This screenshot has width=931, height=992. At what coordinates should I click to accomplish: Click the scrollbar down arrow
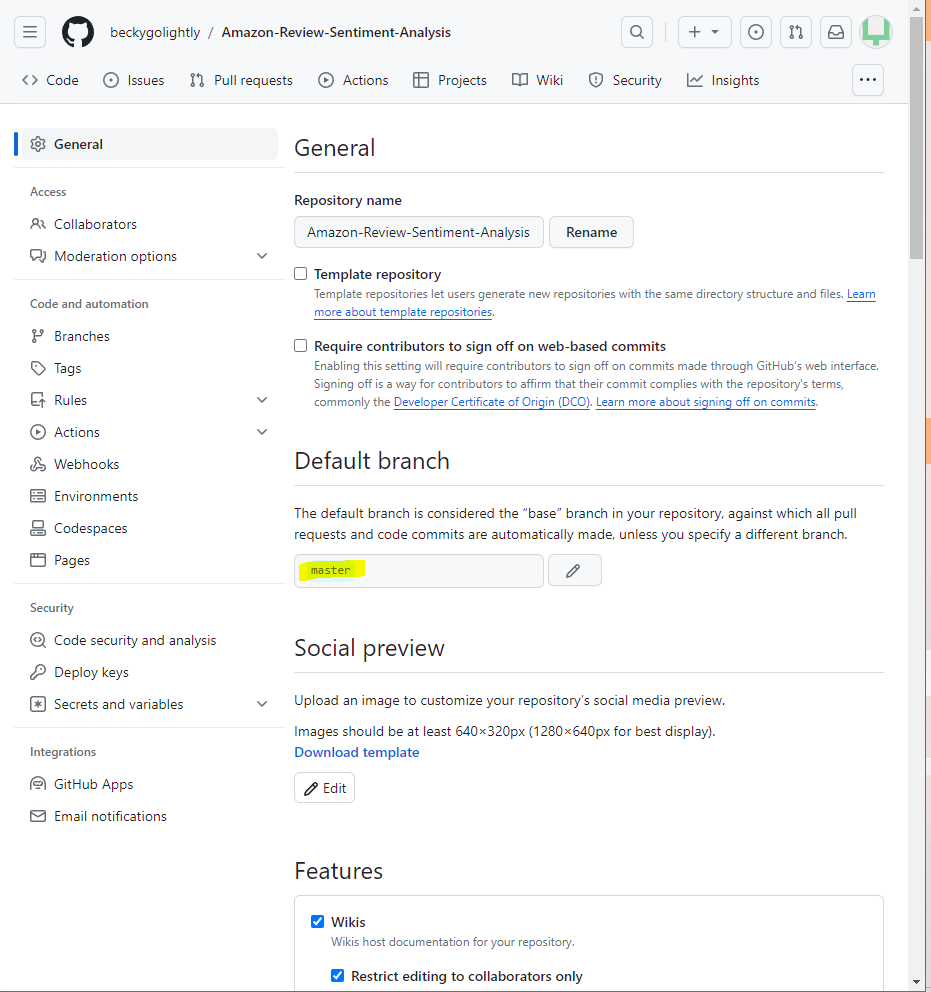916,982
